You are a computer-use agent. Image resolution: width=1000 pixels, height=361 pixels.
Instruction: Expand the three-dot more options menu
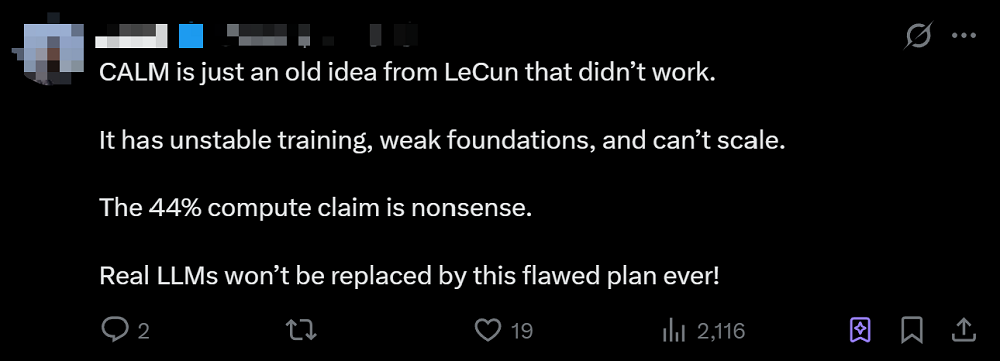(x=964, y=36)
